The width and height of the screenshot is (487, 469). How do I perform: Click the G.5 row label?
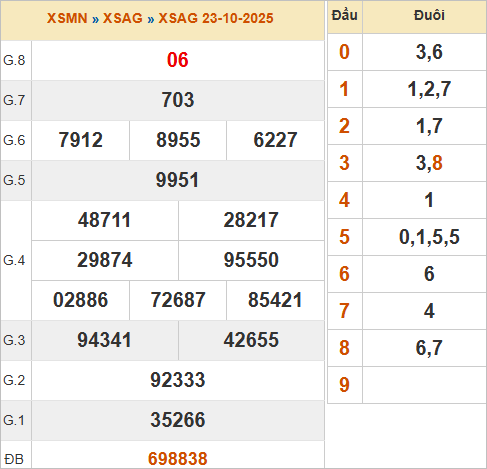point(14,180)
